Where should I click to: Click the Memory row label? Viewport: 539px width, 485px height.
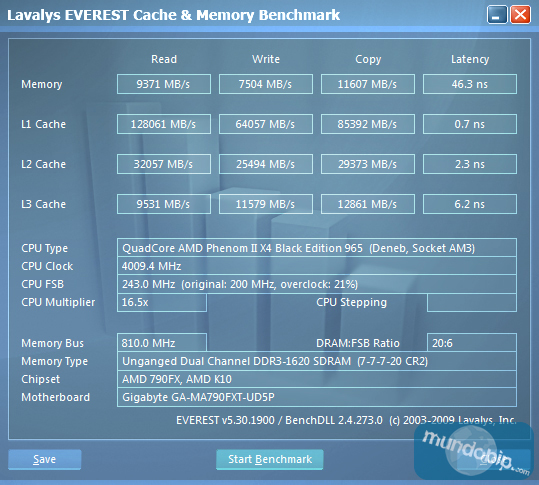tap(42, 84)
